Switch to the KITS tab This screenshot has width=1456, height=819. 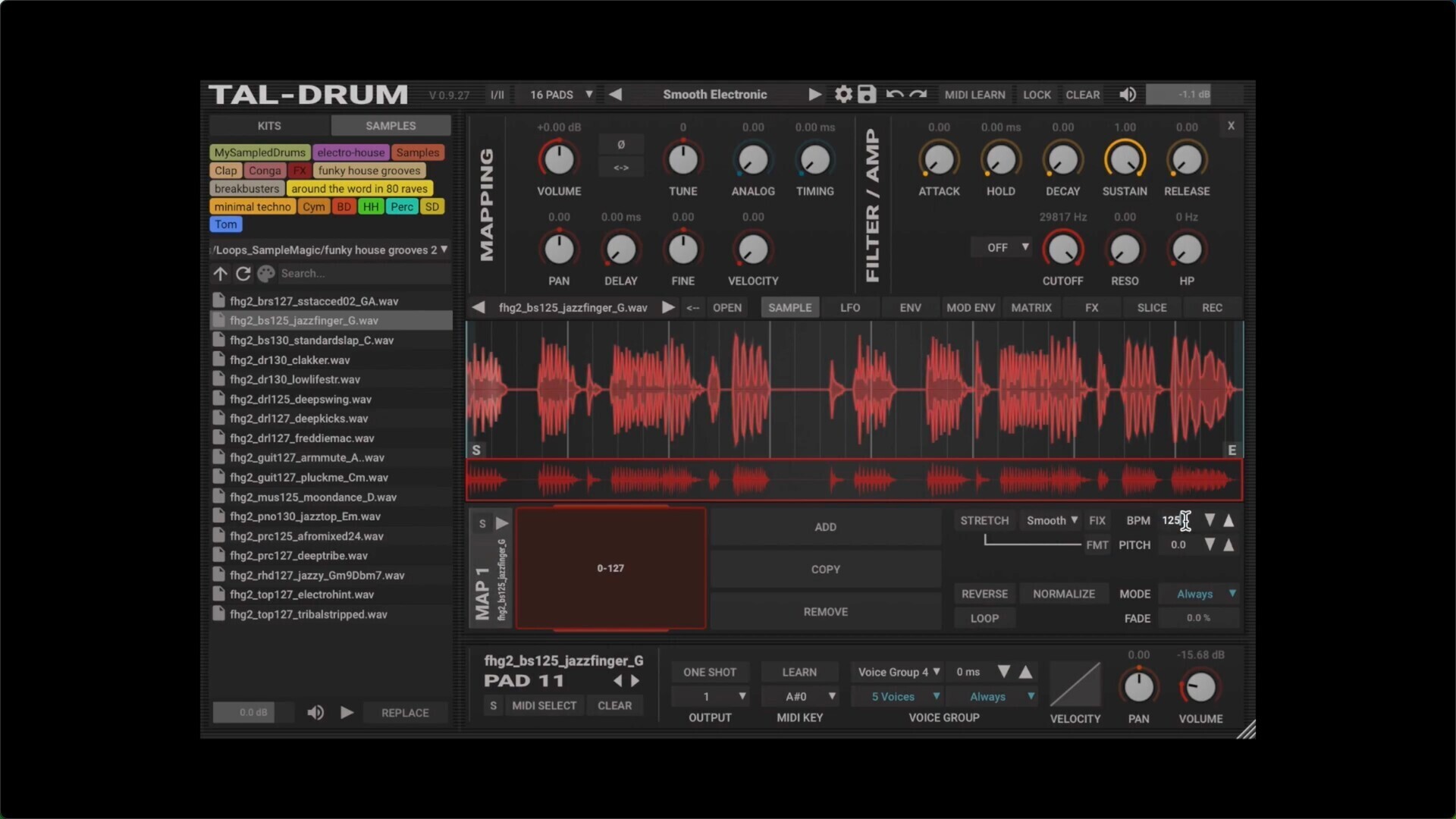pos(269,126)
